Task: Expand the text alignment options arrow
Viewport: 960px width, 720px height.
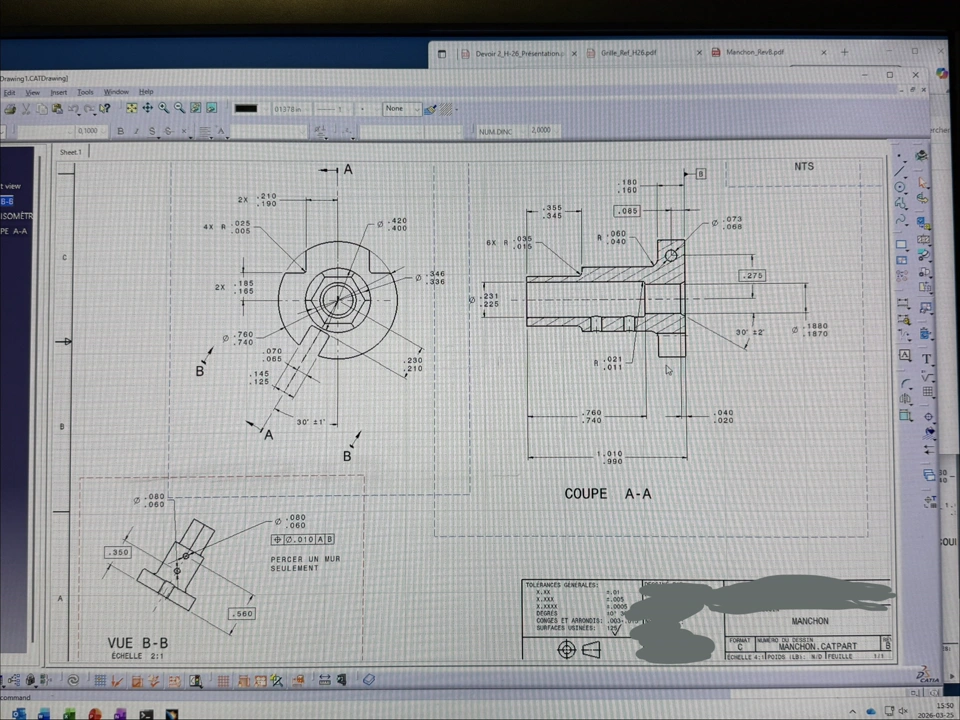Action: tap(211, 138)
